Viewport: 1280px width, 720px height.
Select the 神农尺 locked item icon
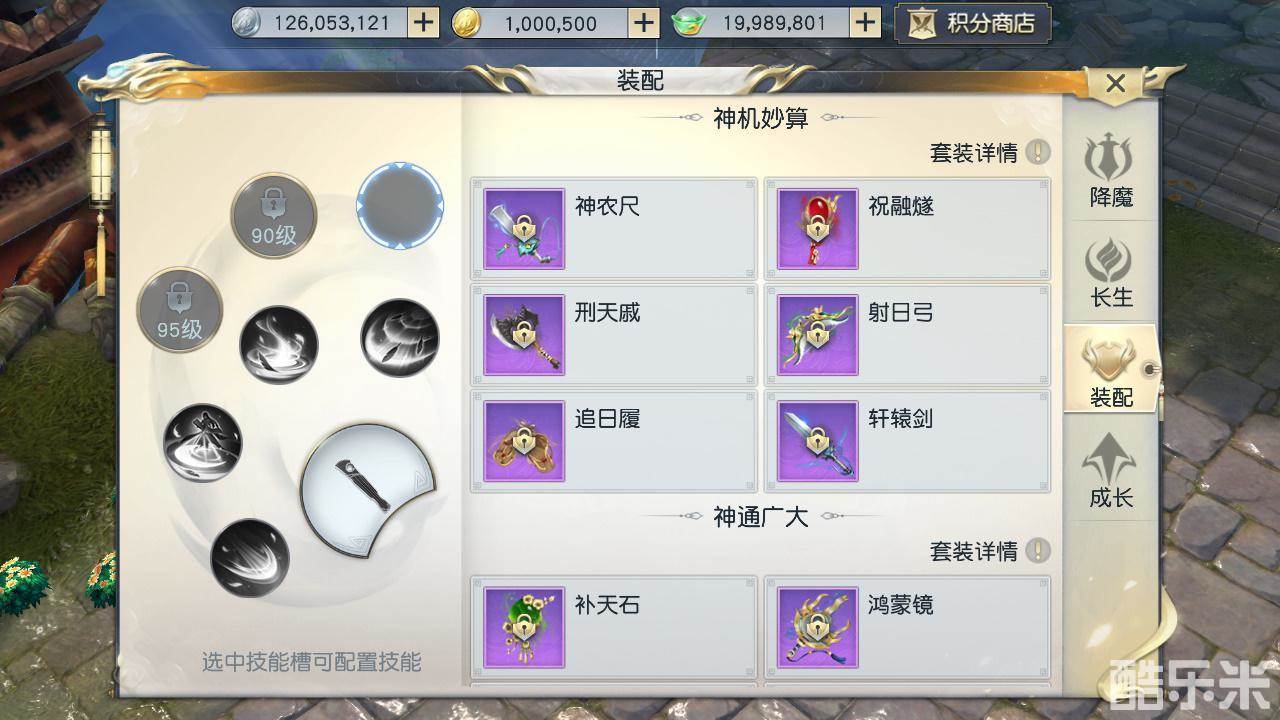tap(524, 229)
